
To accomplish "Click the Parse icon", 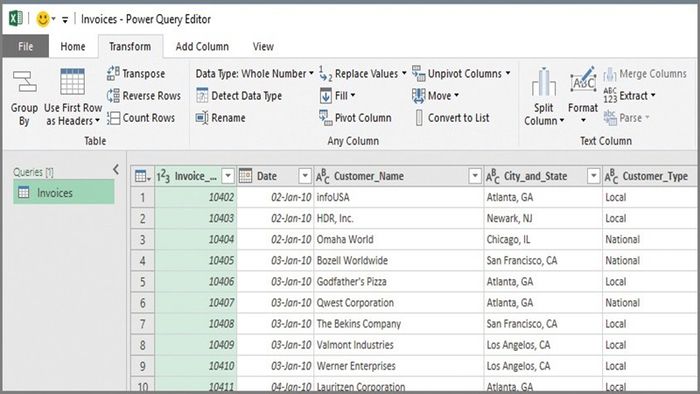I will point(610,118).
